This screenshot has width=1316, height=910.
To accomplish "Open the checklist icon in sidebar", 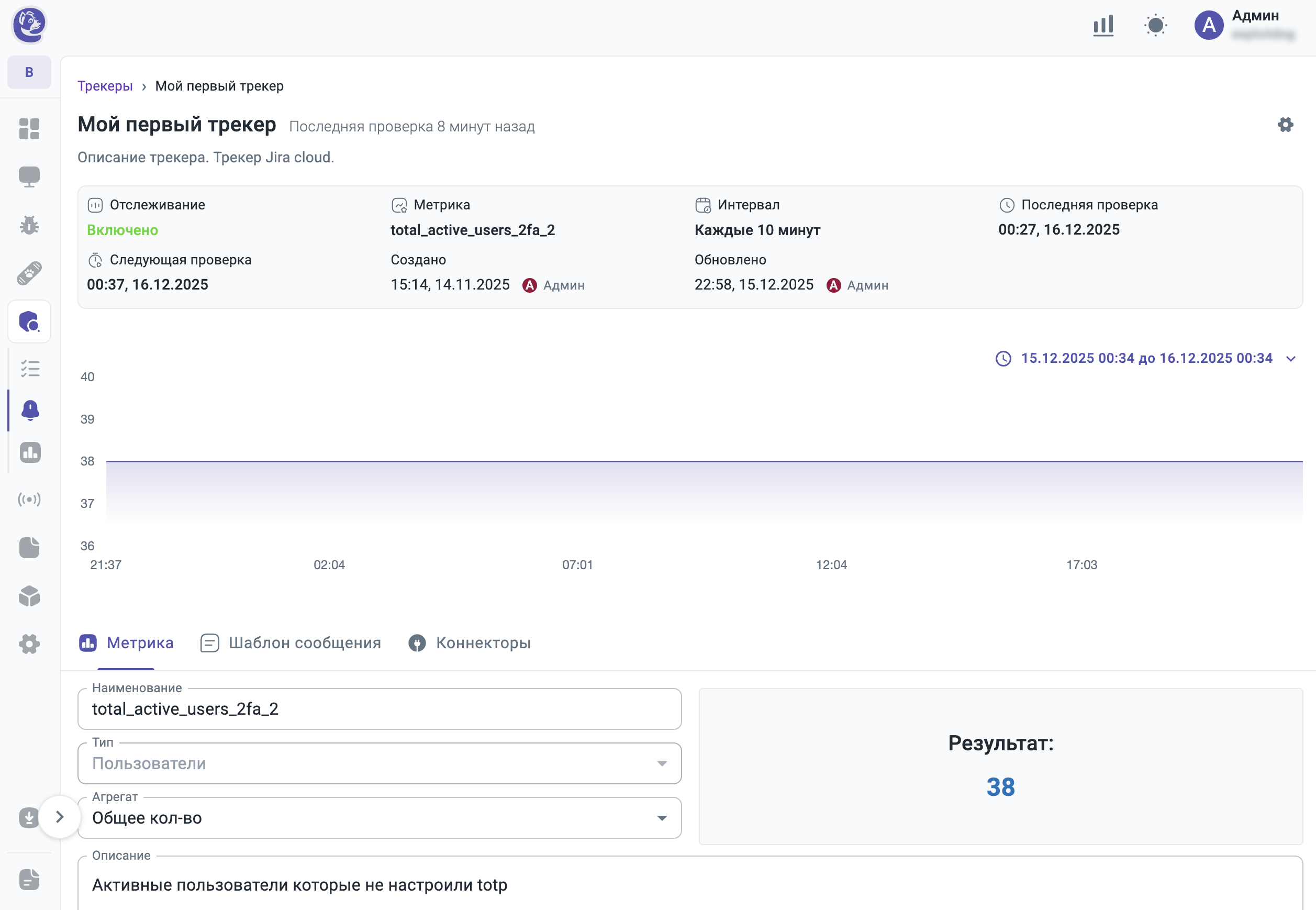I will 30,369.
